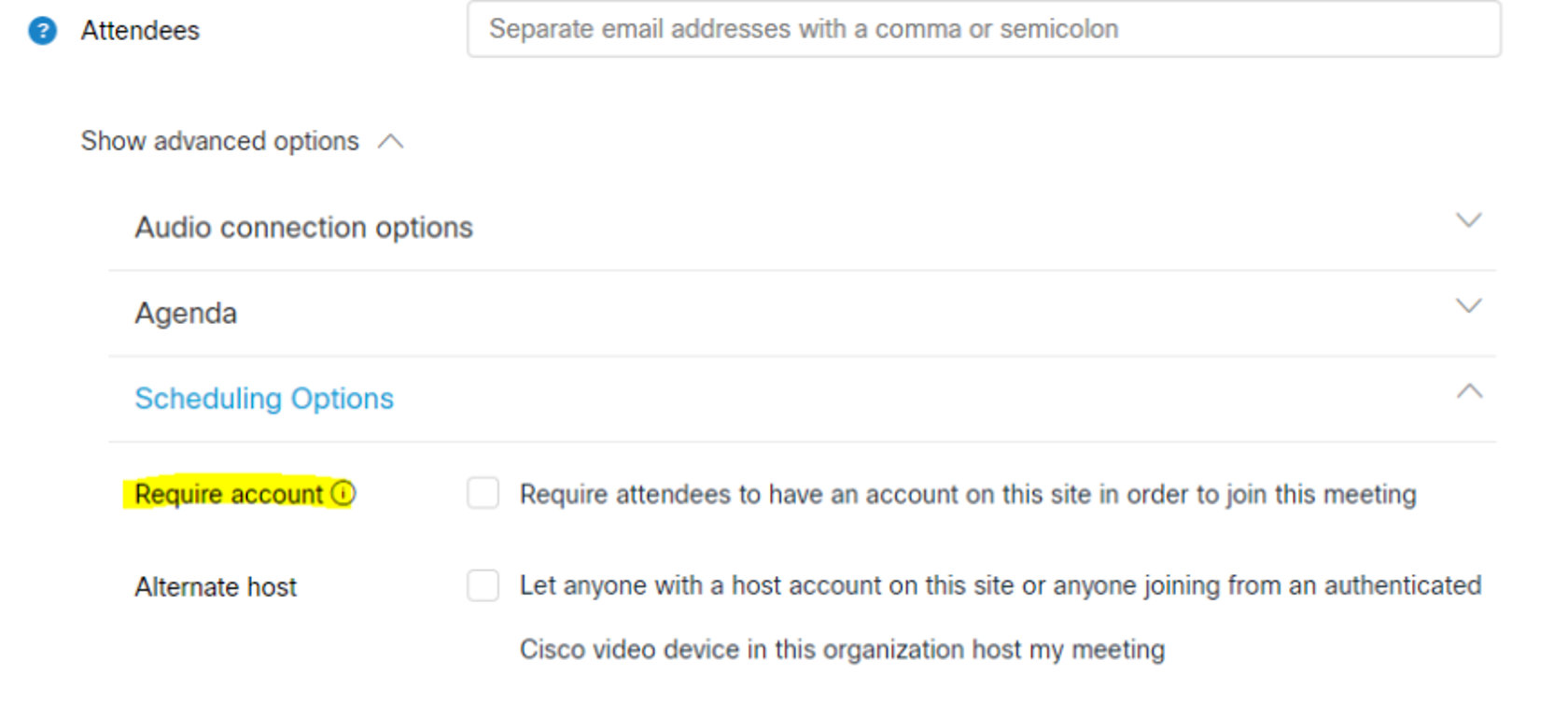The image size is (1568, 703).
Task: Collapse the Scheduling Options chevron
Action: coord(1469,391)
